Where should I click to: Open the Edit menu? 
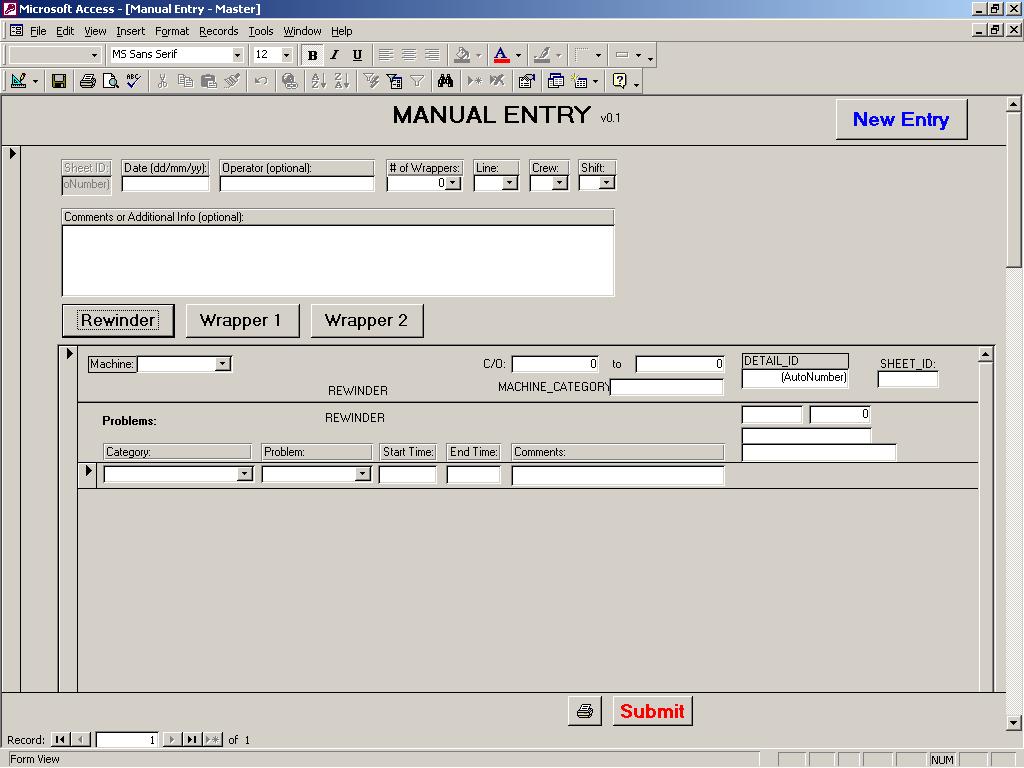pyautogui.click(x=65, y=31)
